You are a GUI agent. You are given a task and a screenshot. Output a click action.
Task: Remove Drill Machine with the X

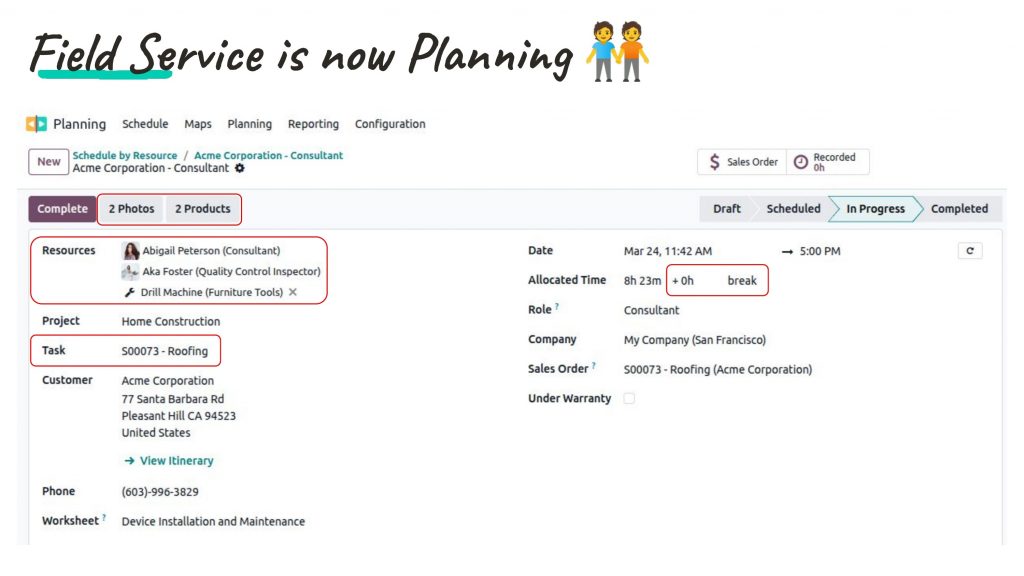pos(293,292)
